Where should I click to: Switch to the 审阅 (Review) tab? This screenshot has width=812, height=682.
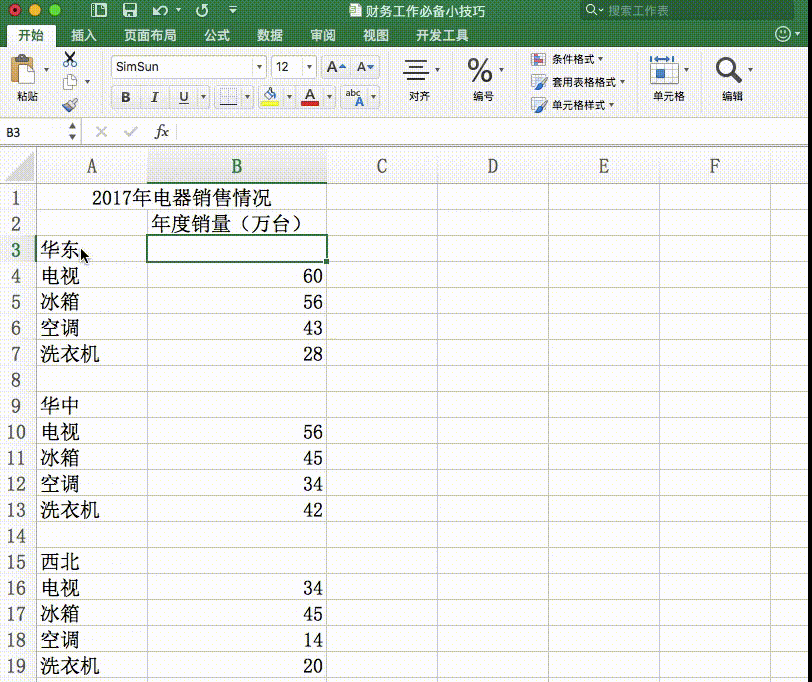(323, 35)
